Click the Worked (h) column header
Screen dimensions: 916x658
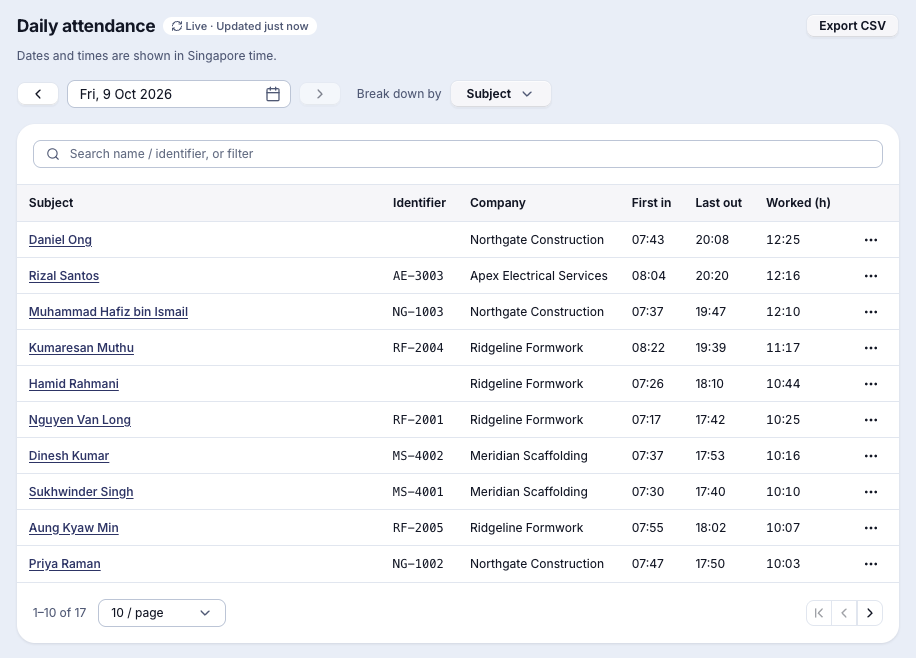[798, 203]
